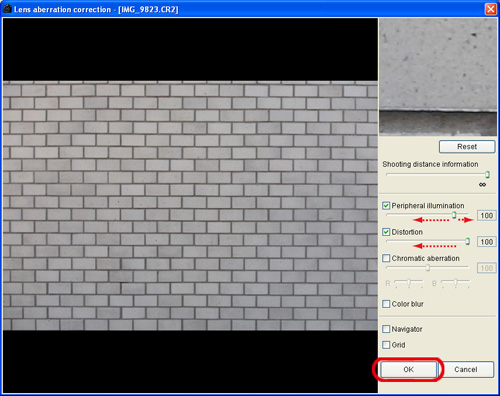Click the Reset button
The width and height of the screenshot is (500, 396).
click(x=467, y=147)
